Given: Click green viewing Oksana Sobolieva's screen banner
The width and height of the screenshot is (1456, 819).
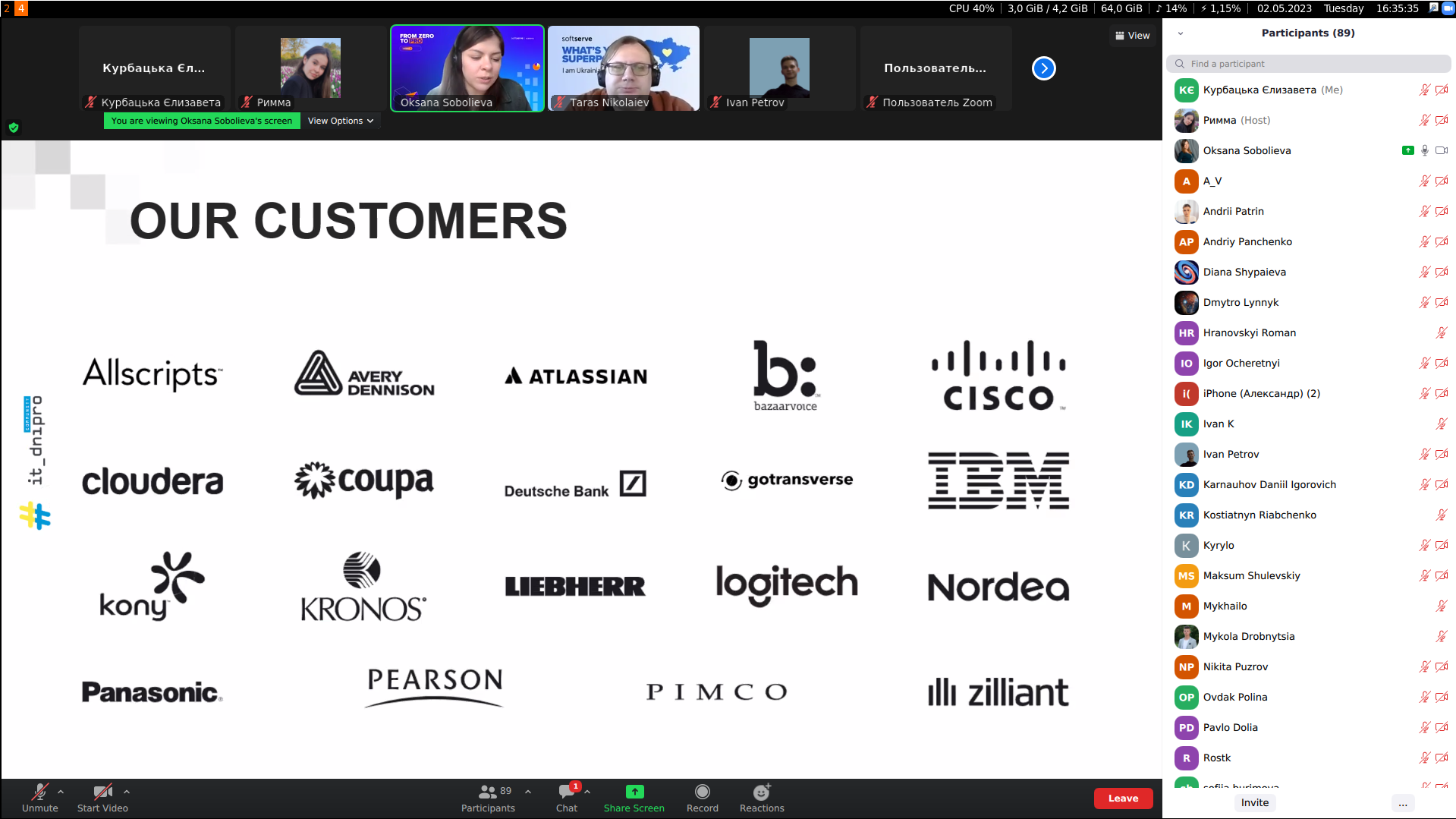Looking at the screenshot, I should pos(201,121).
